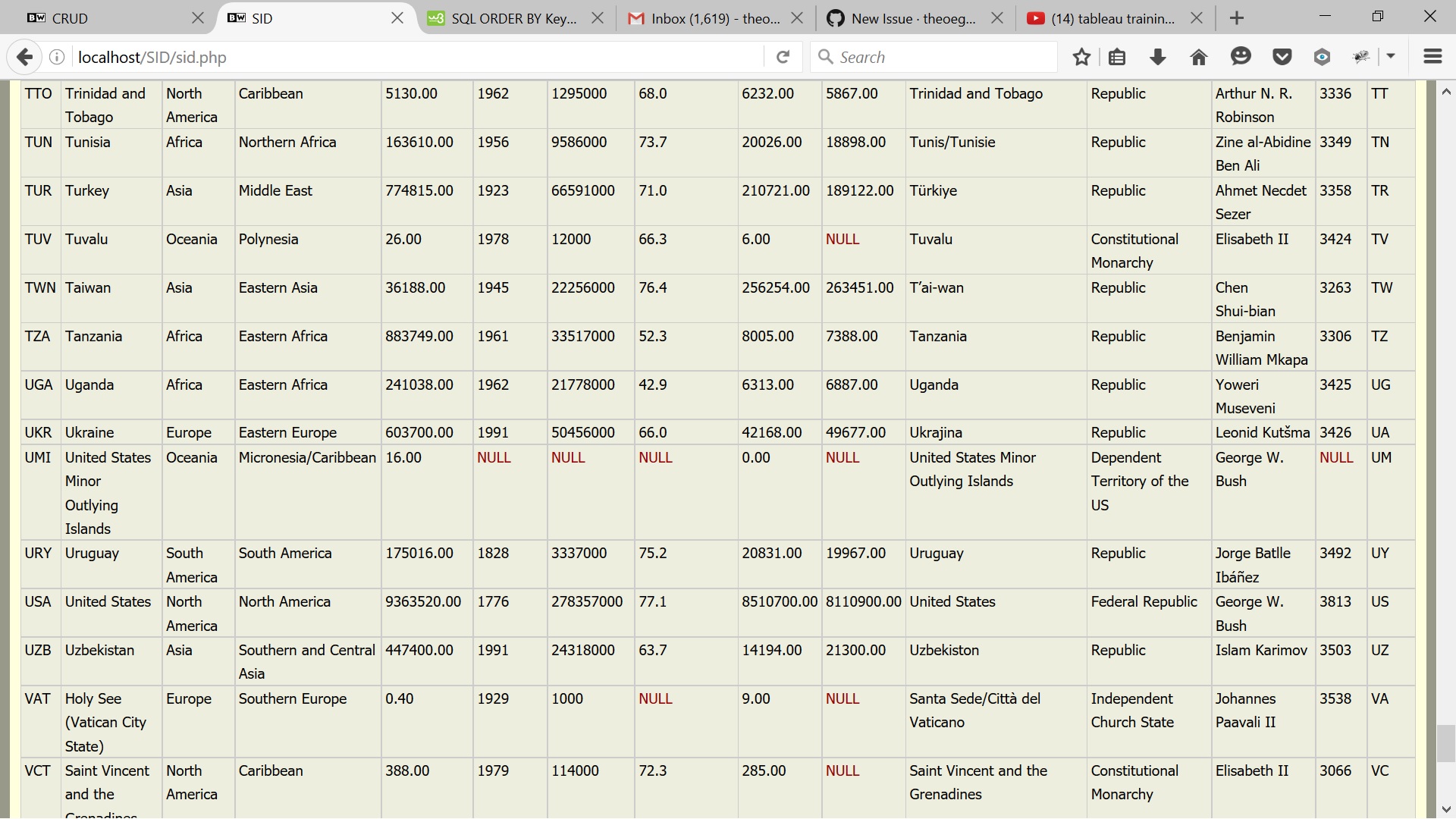Open the hexagon eye extension icon

[1322, 57]
